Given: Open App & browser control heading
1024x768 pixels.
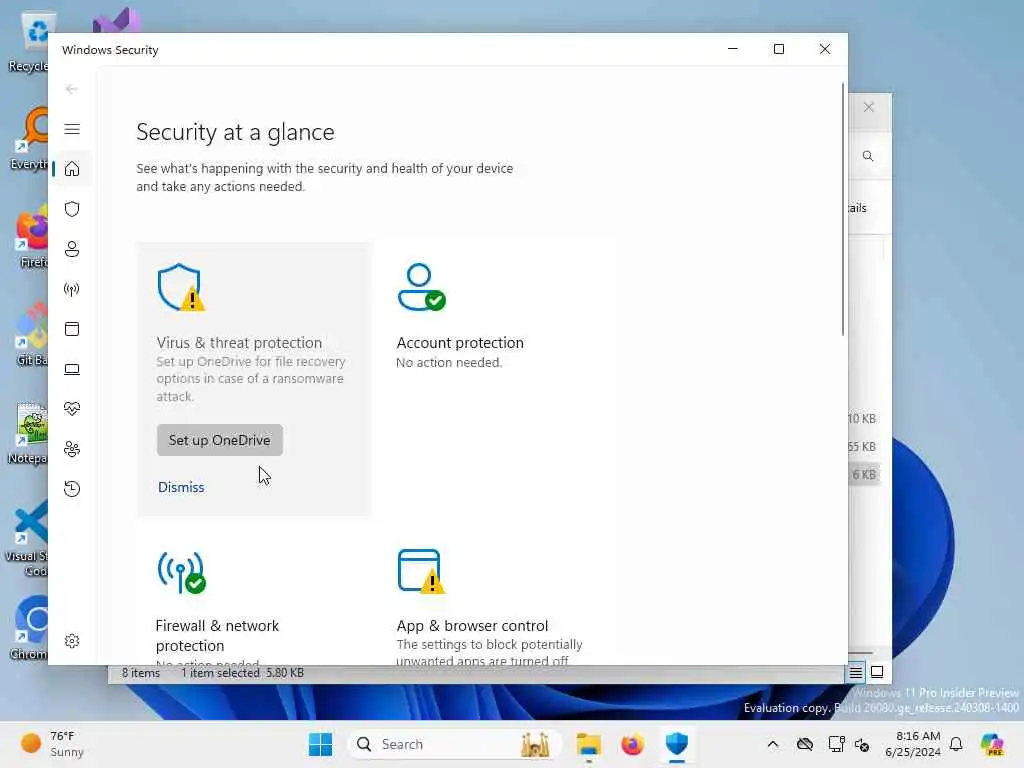Looking at the screenshot, I should 472,626.
